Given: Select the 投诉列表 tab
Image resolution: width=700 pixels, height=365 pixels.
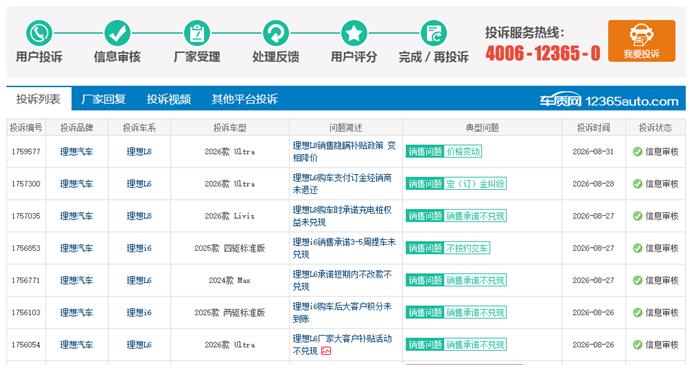Looking at the screenshot, I should tap(38, 99).
